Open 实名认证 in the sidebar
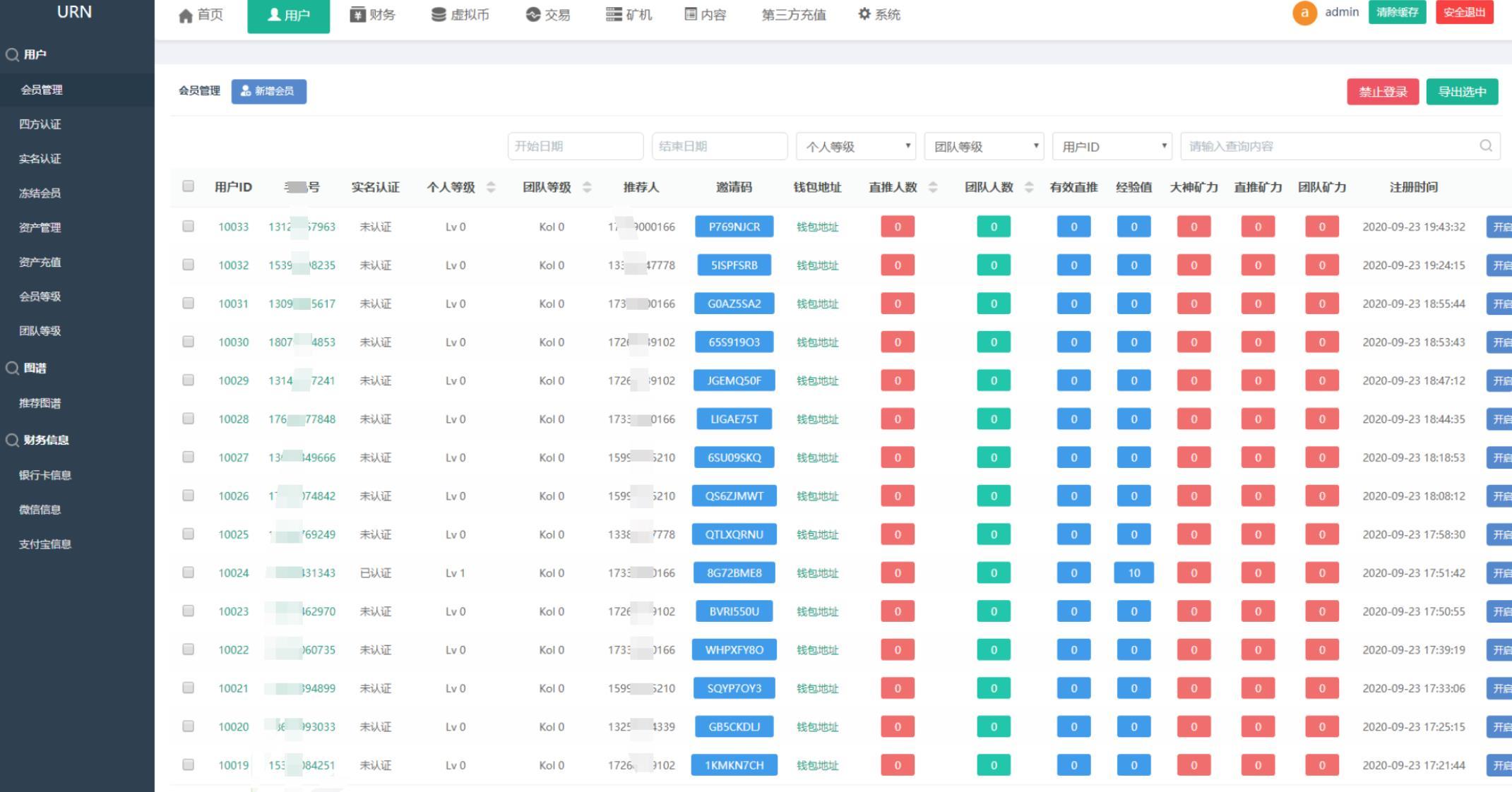Screen dimensions: 1512x792 tap(40, 159)
